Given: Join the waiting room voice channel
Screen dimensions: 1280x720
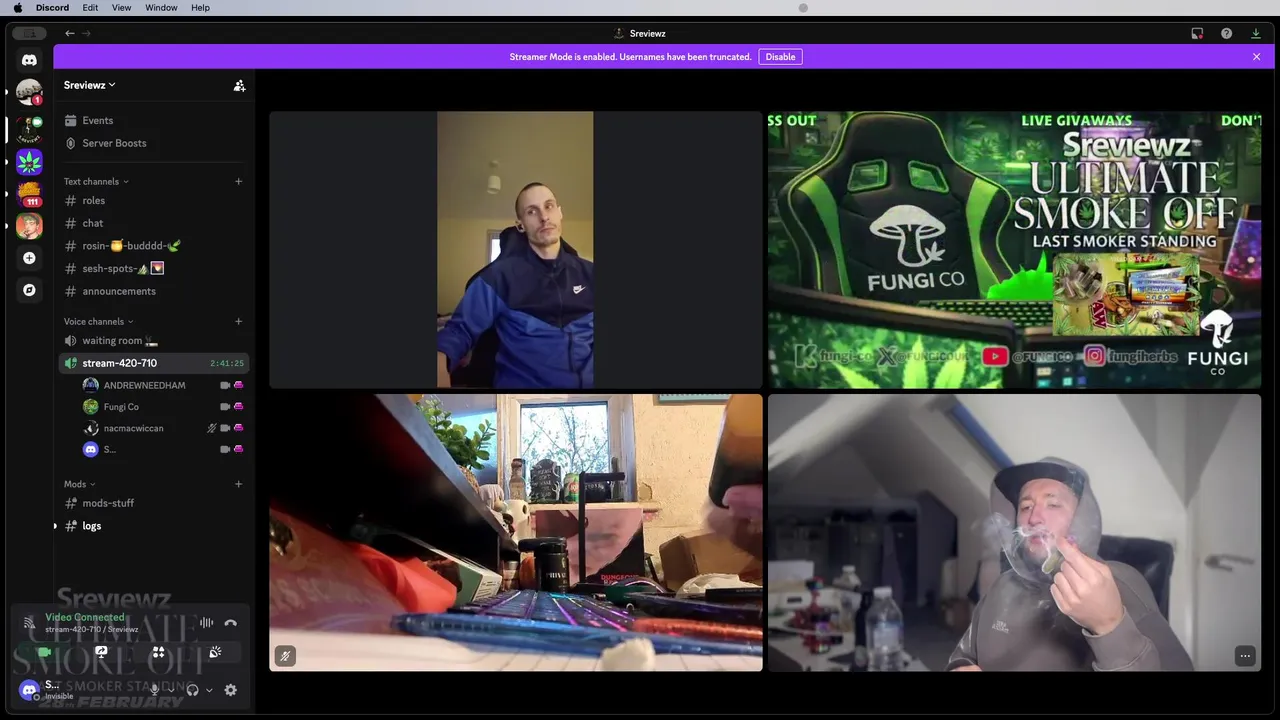Looking at the screenshot, I should click(154, 340).
